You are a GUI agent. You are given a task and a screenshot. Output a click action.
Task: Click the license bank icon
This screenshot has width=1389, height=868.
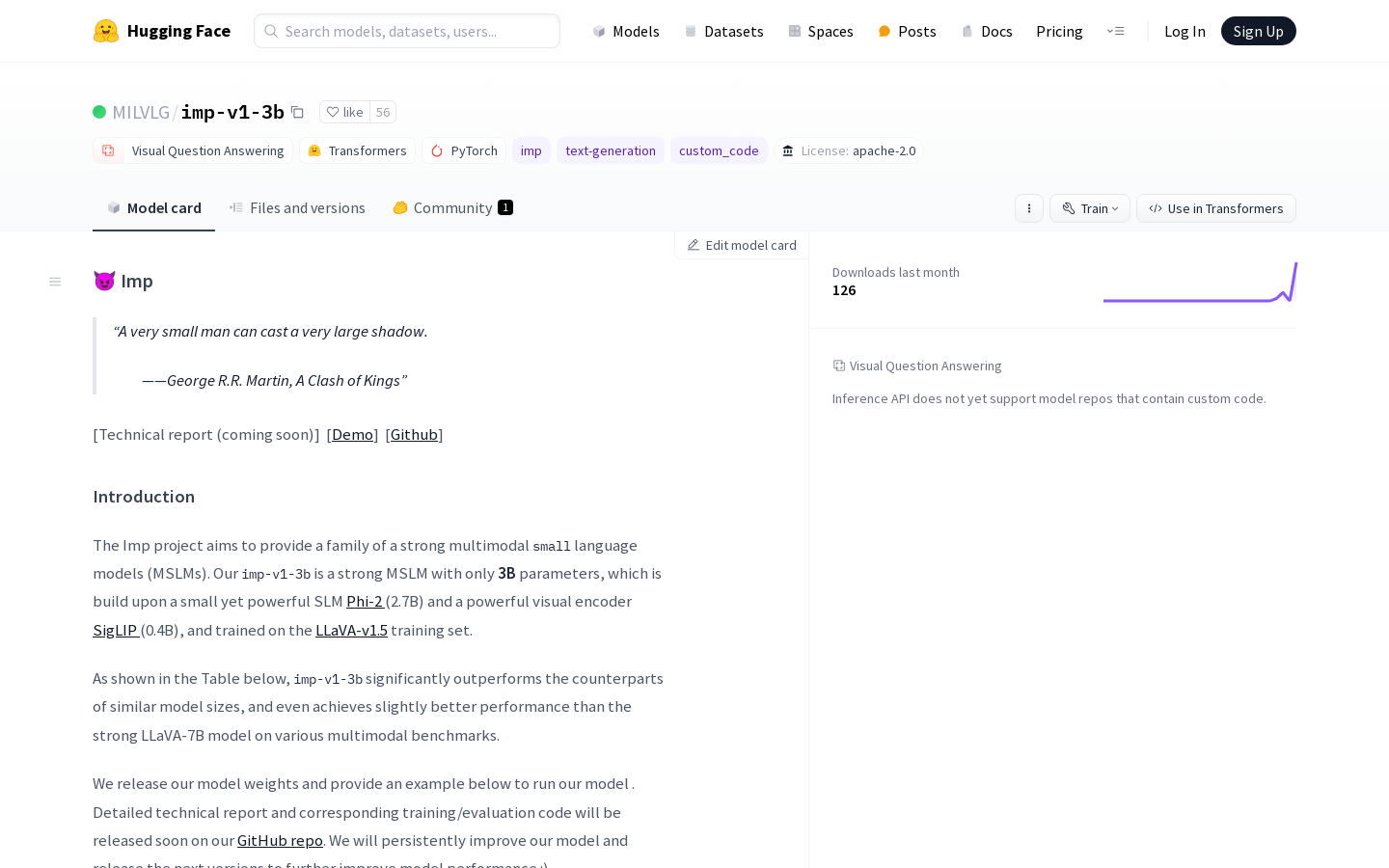(x=788, y=150)
